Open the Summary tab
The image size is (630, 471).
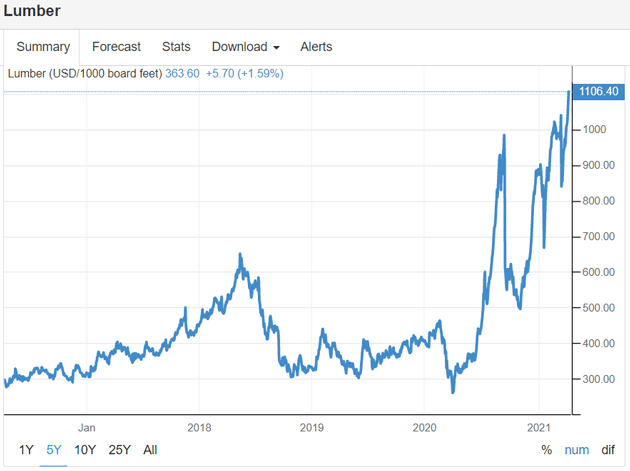43,47
